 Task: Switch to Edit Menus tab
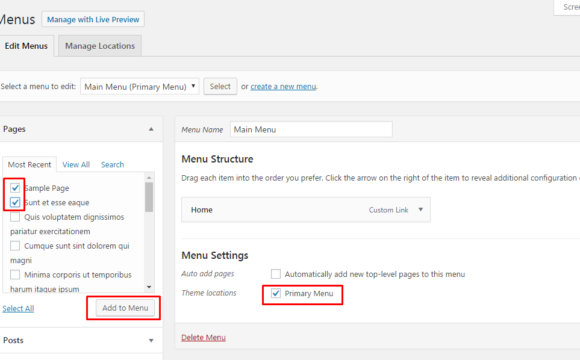click(x=26, y=46)
